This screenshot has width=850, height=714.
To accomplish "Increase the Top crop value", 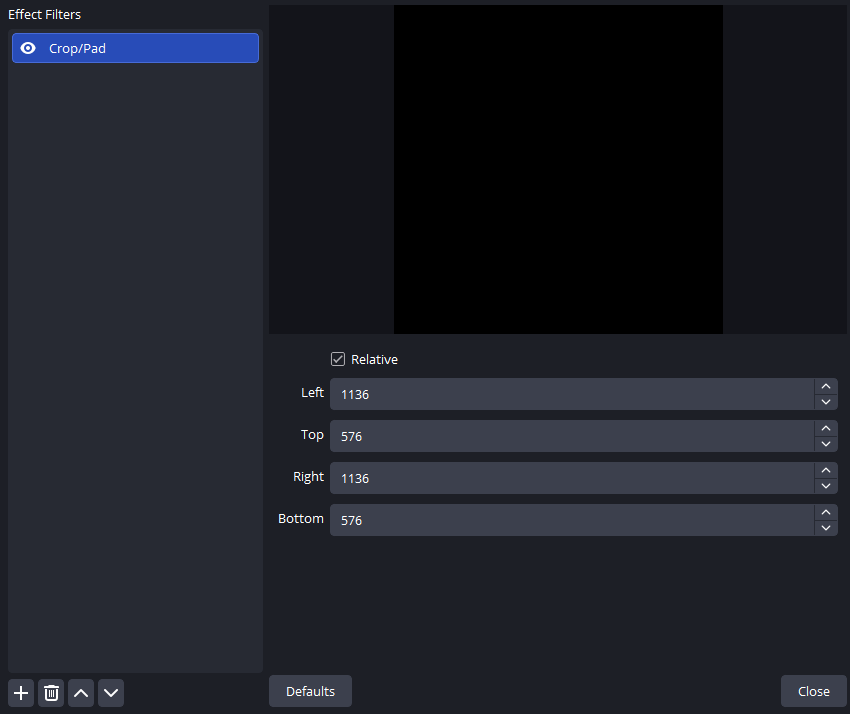I will (x=826, y=428).
